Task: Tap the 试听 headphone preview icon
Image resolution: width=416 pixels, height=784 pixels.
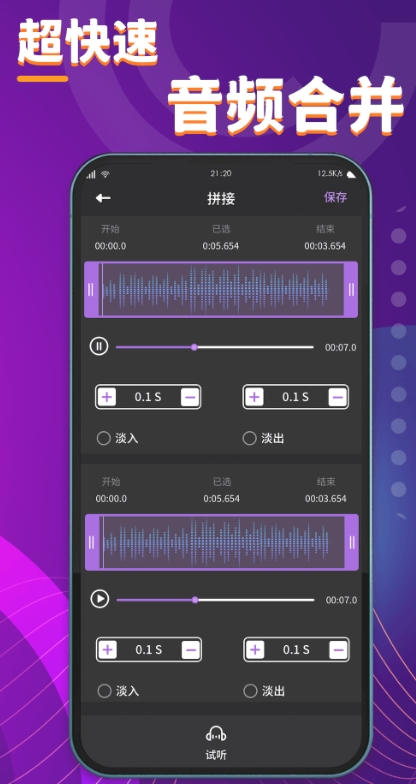Action: coord(216,734)
